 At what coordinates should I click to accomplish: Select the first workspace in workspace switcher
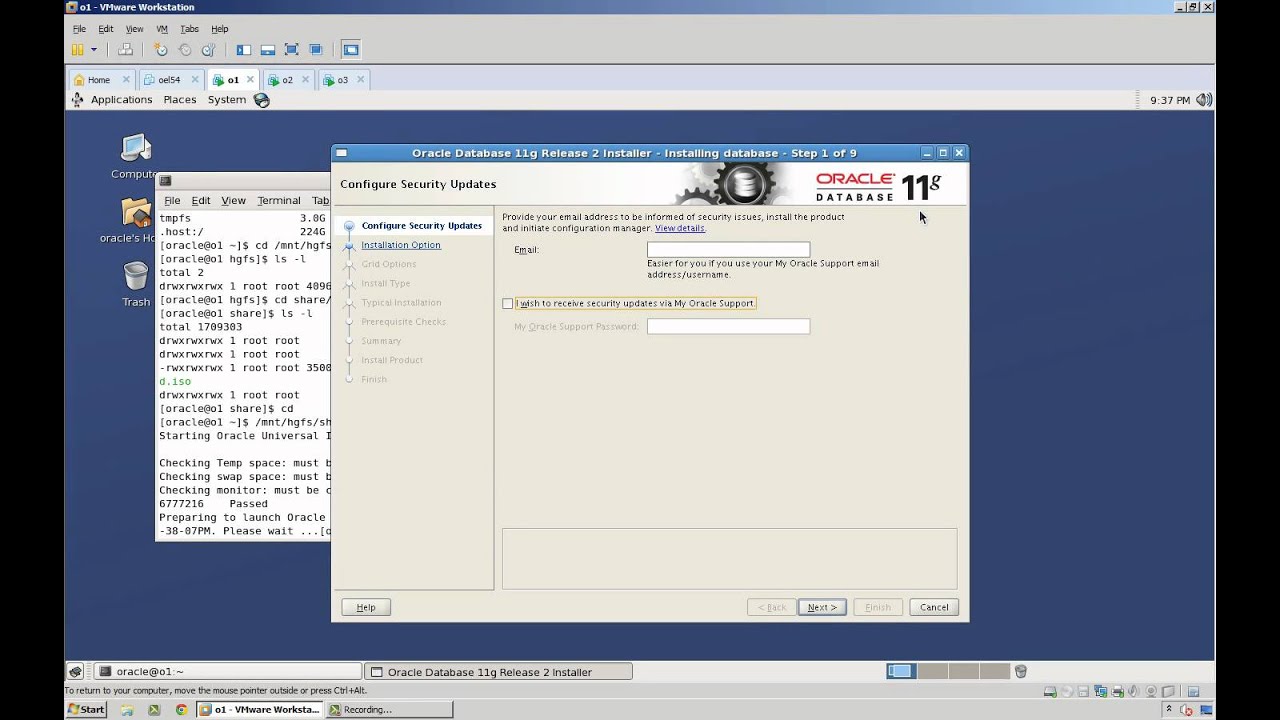(x=900, y=672)
